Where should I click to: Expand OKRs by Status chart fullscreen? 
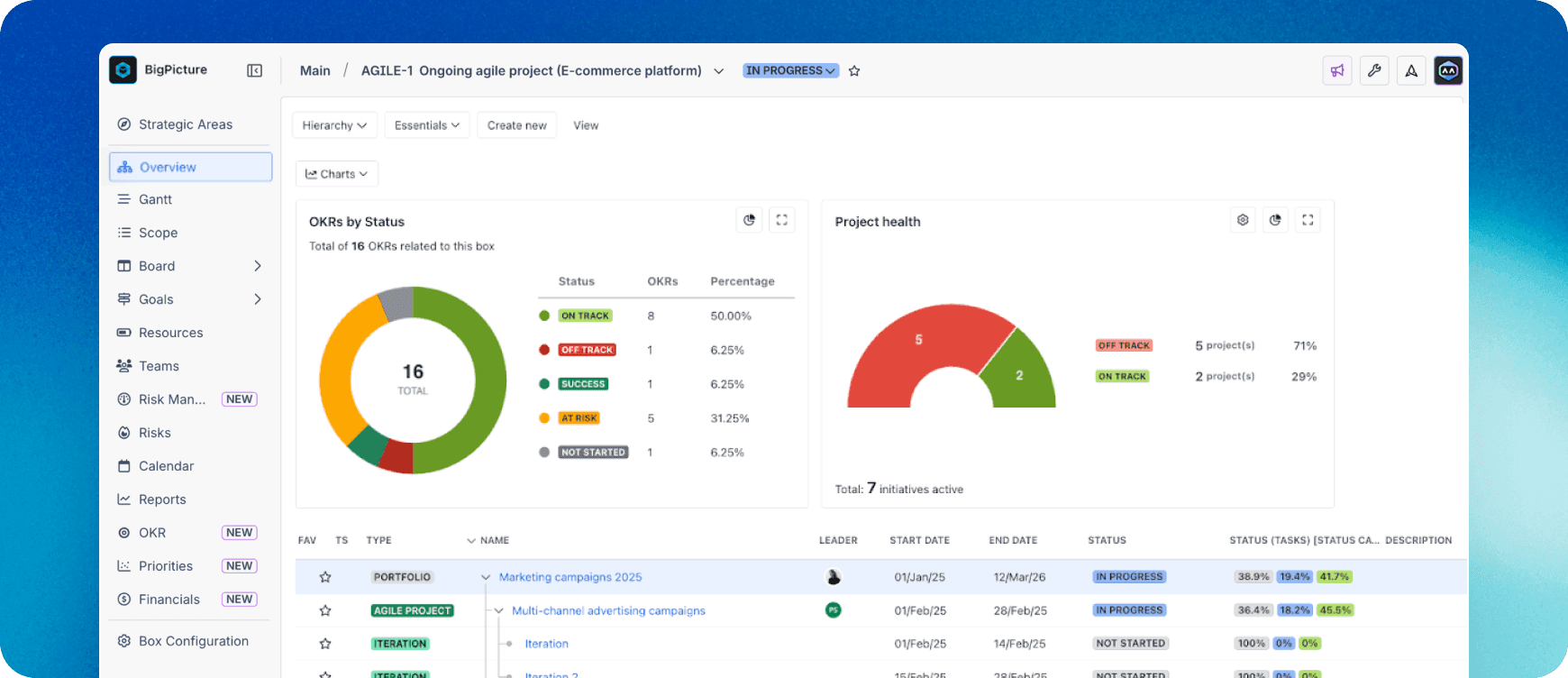pyautogui.click(x=782, y=220)
